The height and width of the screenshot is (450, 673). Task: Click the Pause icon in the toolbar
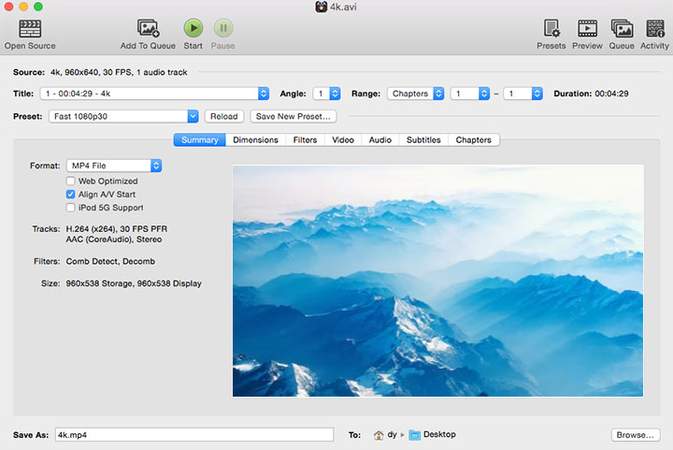point(223,28)
